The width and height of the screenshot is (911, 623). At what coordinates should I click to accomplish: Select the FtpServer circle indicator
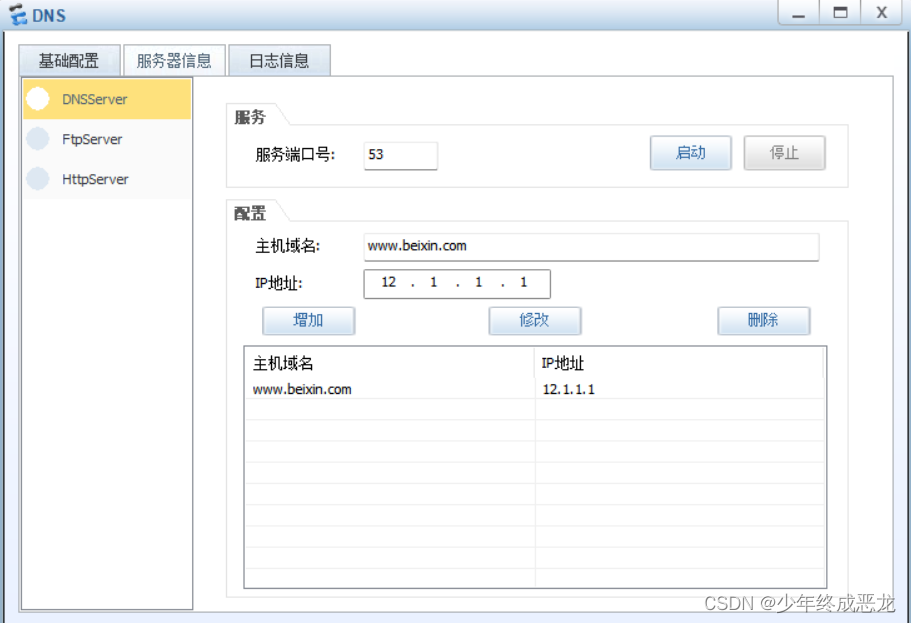coord(38,139)
